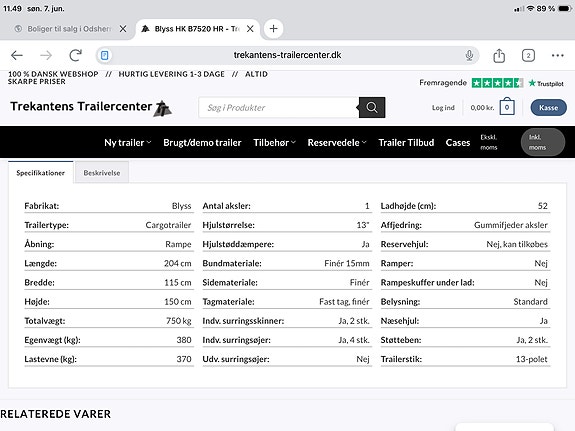Go back with the browser back arrow
Screen dimensions: 575x431
(x=17, y=55)
